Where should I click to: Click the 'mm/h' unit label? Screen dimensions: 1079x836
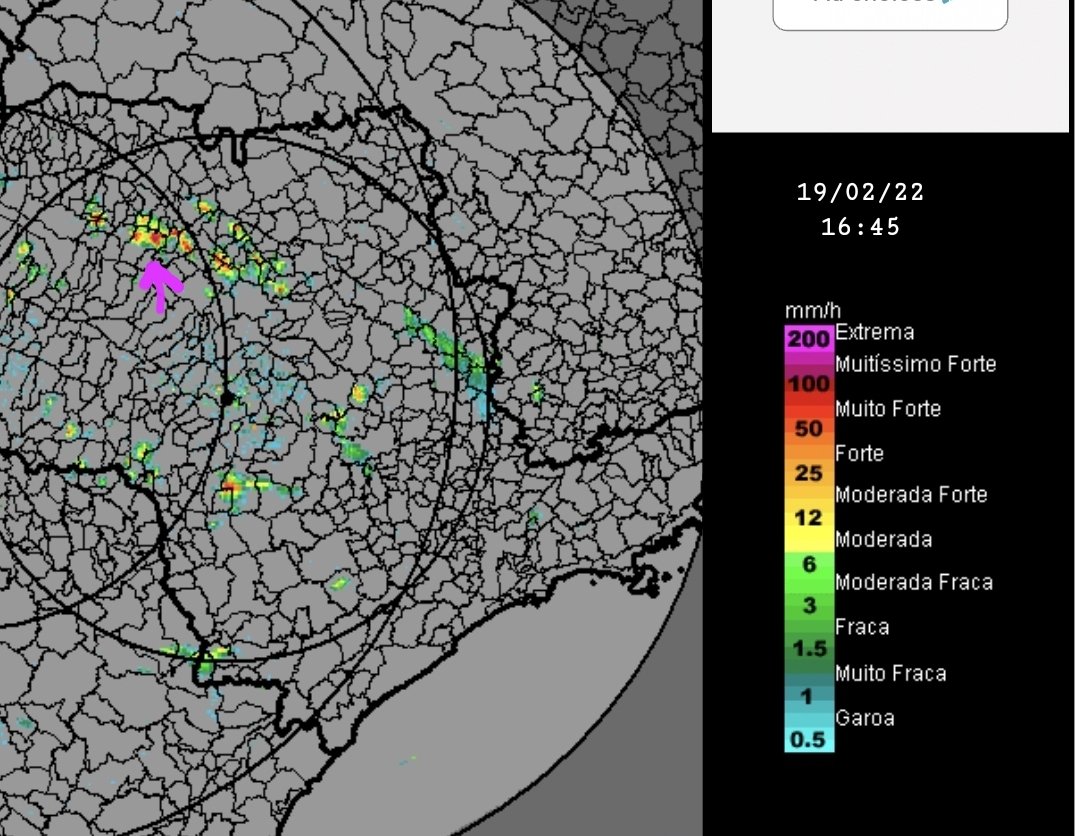(813, 310)
